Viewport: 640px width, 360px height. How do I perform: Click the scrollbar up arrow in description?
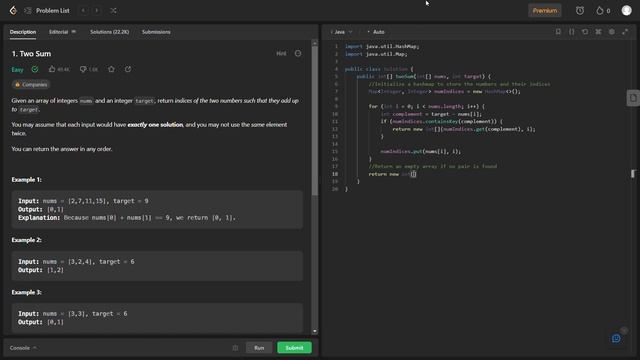click(315, 42)
